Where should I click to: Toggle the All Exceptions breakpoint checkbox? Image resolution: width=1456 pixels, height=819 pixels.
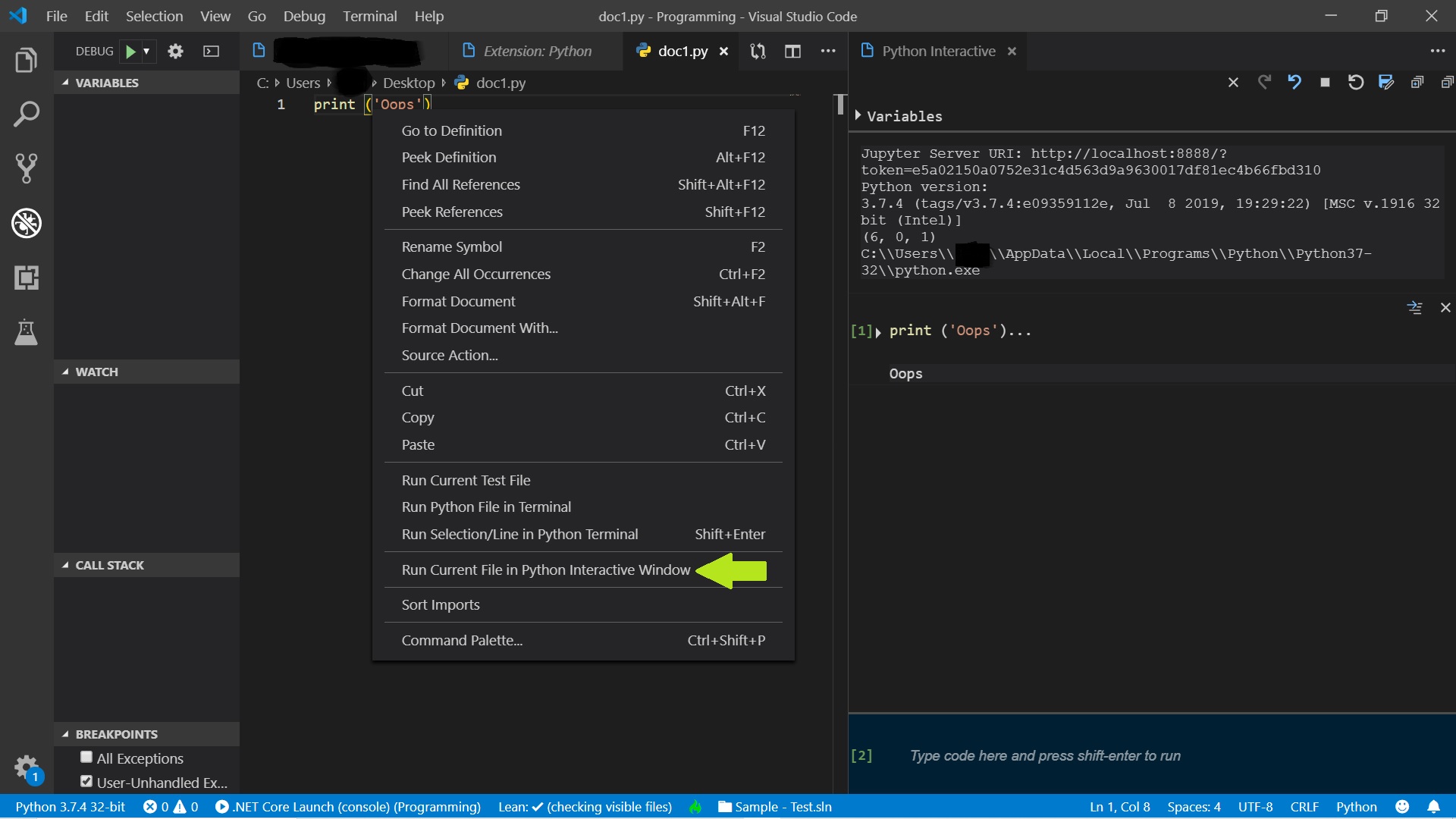(x=86, y=757)
